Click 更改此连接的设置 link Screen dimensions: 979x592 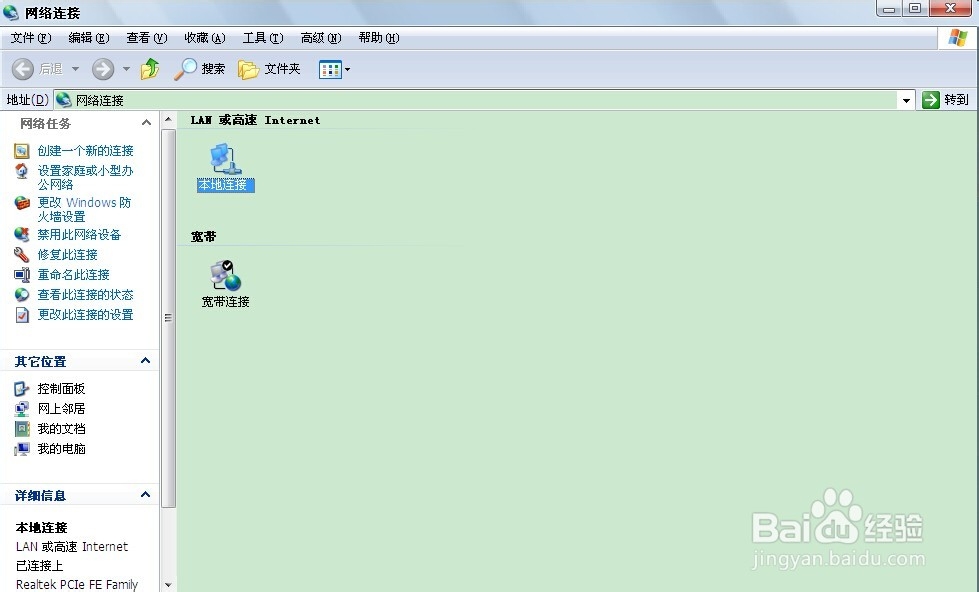coord(86,315)
